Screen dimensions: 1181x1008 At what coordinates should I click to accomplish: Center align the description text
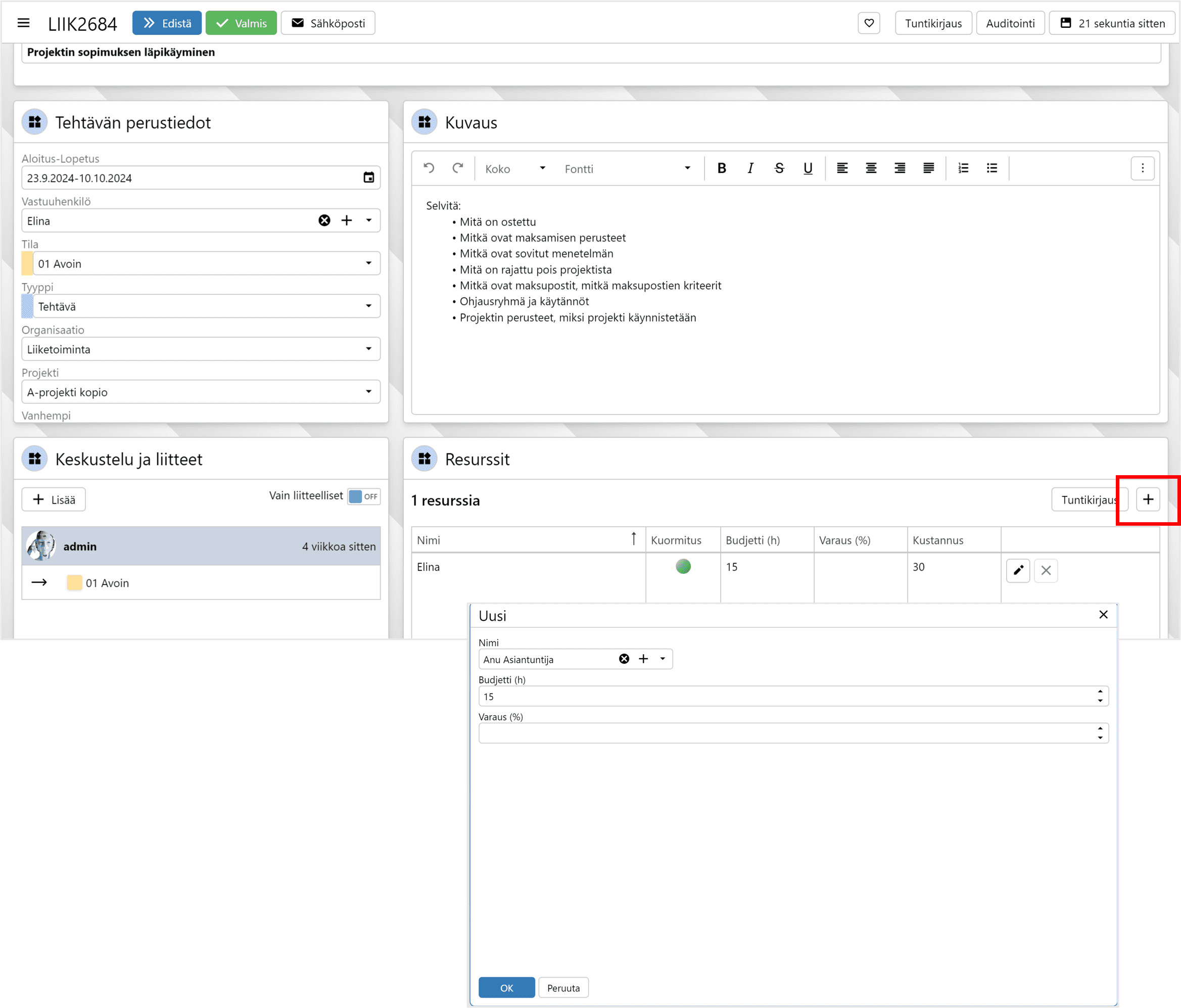coord(871,168)
